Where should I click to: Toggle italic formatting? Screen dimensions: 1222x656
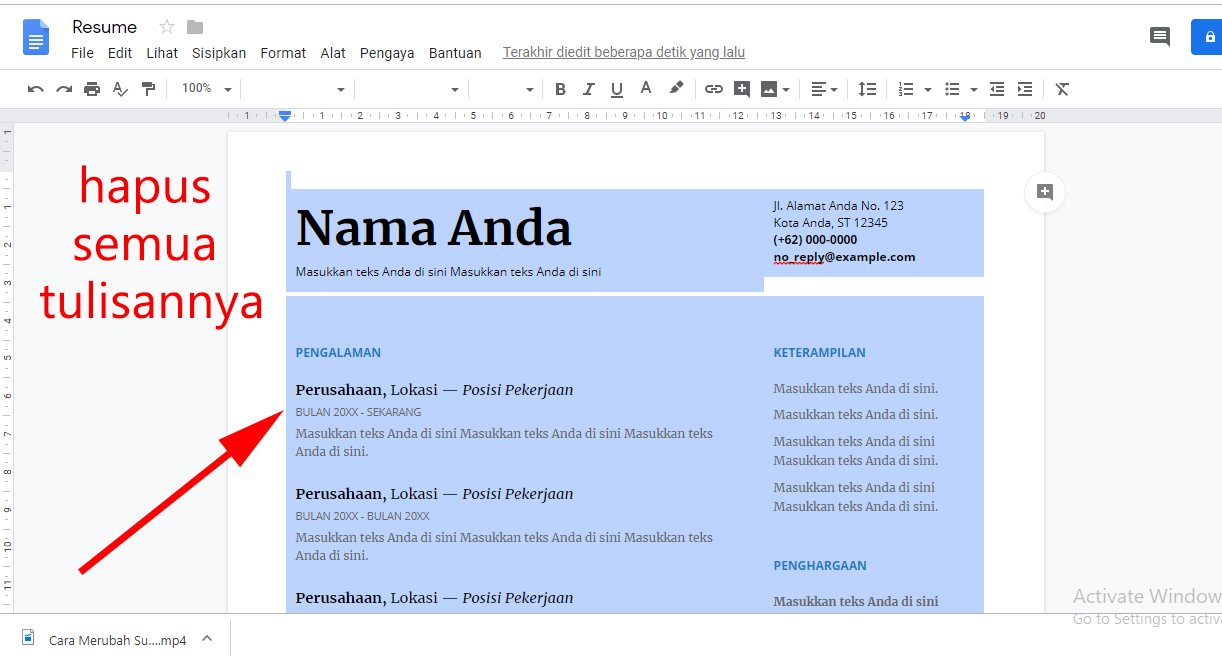pyautogui.click(x=589, y=89)
